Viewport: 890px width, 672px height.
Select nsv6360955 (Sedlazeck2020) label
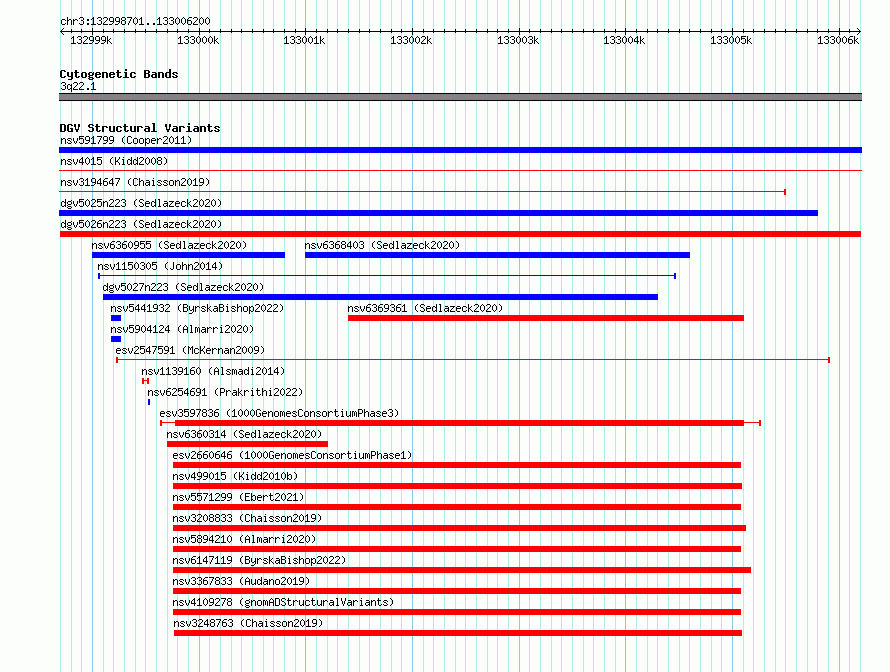169,245
